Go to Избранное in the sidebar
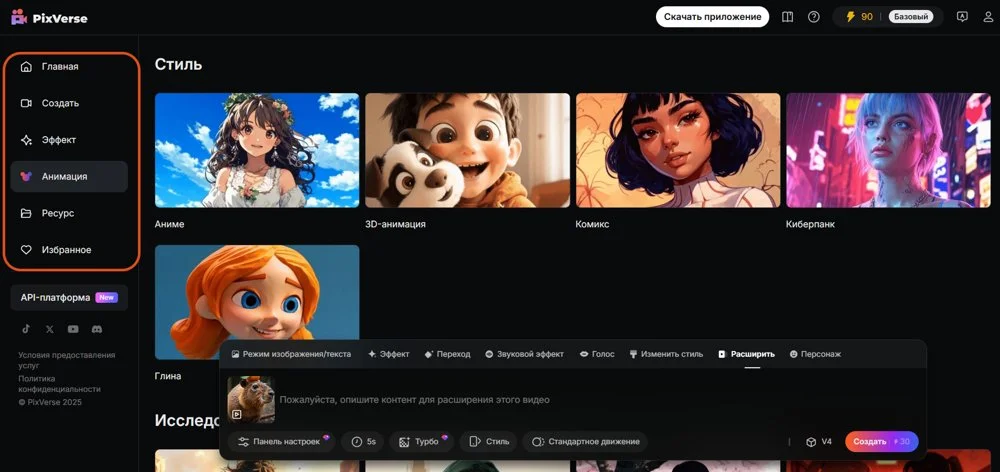Image resolution: width=1000 pixels, height=472 pixels. pyautogui.click(x=66, y=250)
